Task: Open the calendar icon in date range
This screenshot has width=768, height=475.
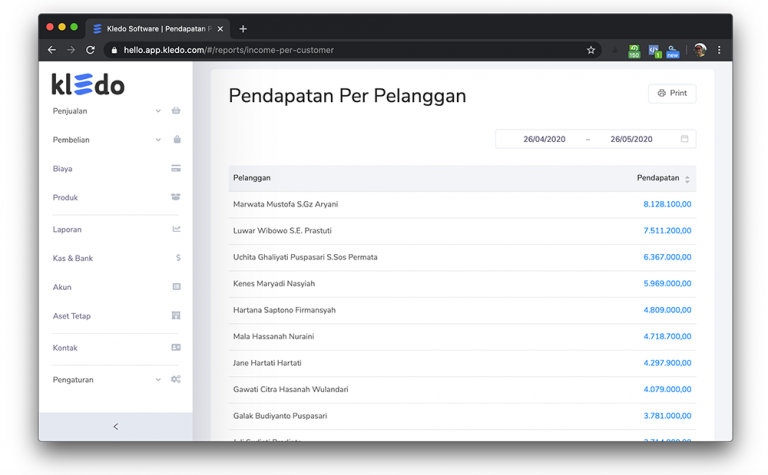Action: point(684,139)
